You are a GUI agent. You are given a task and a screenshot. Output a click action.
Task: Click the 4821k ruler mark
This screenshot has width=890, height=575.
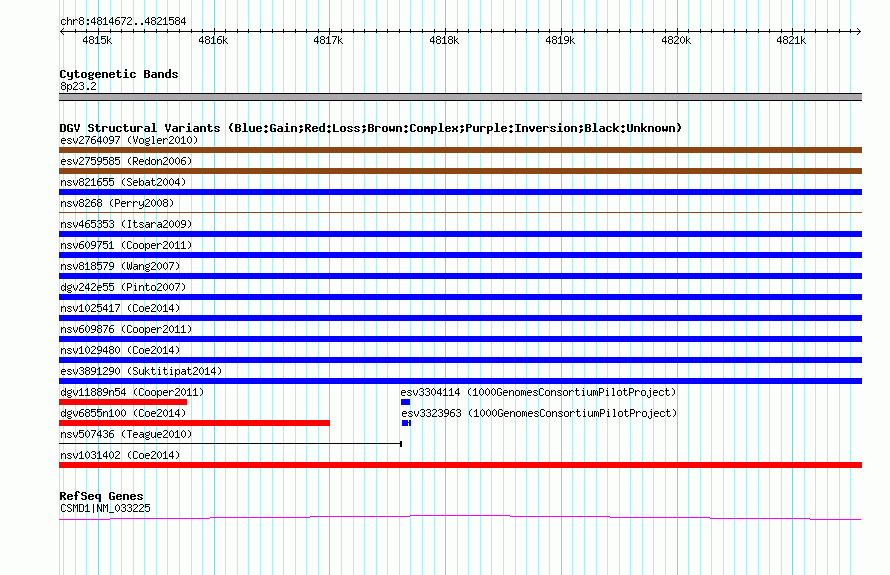click(x=791, y=40)
